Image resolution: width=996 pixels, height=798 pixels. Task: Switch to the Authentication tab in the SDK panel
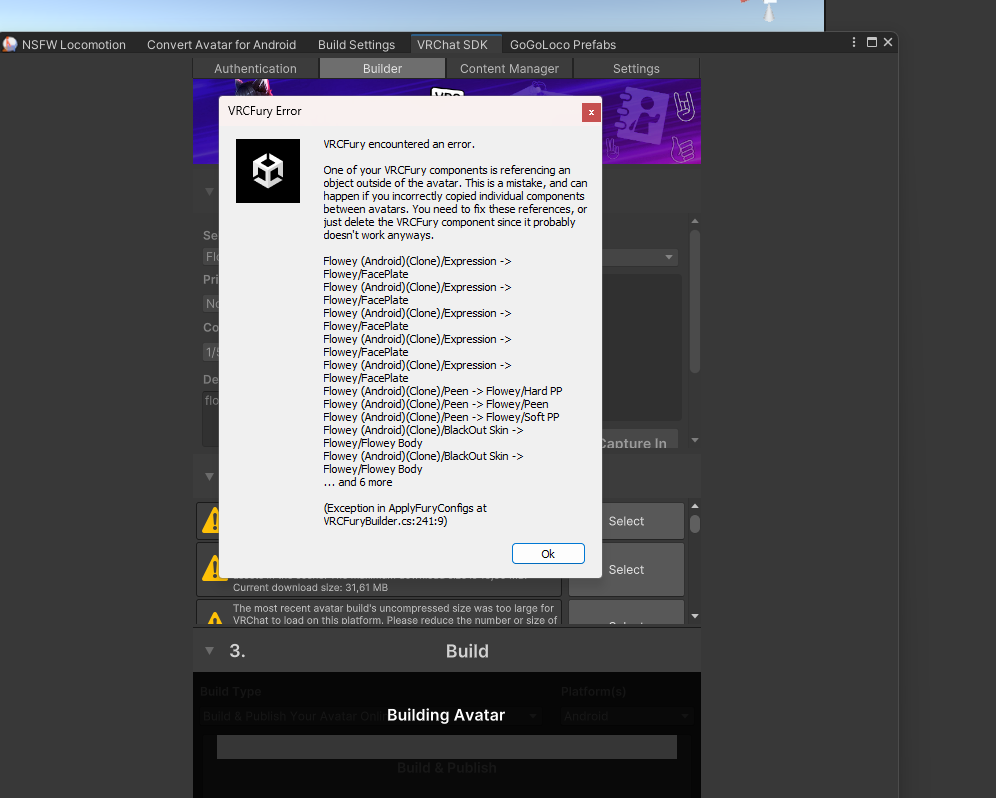click(x=255, y=69)
